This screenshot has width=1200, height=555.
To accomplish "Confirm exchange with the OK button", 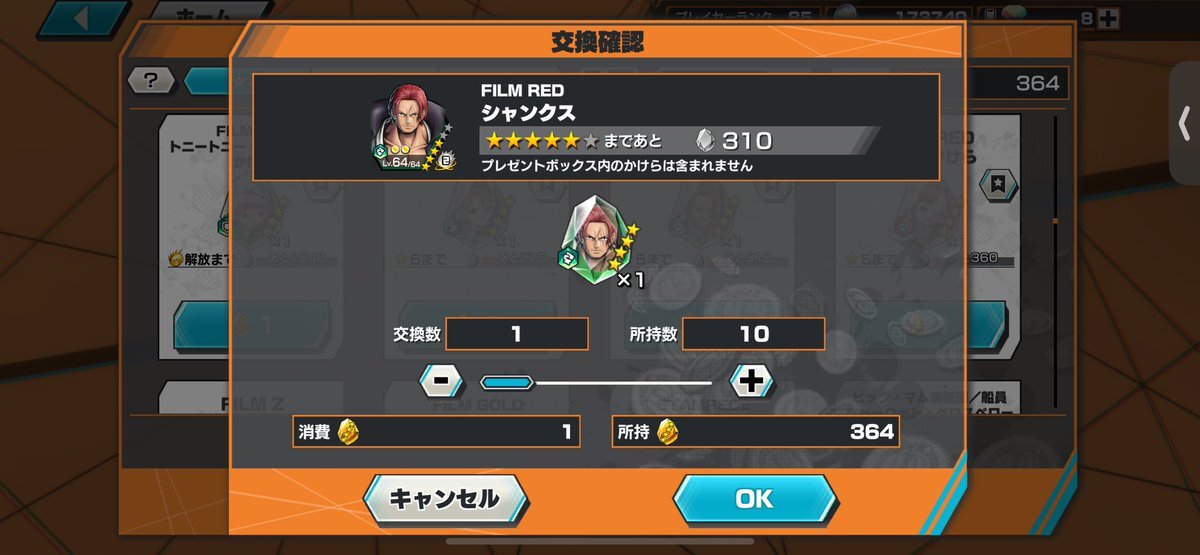I will (754, 498).
